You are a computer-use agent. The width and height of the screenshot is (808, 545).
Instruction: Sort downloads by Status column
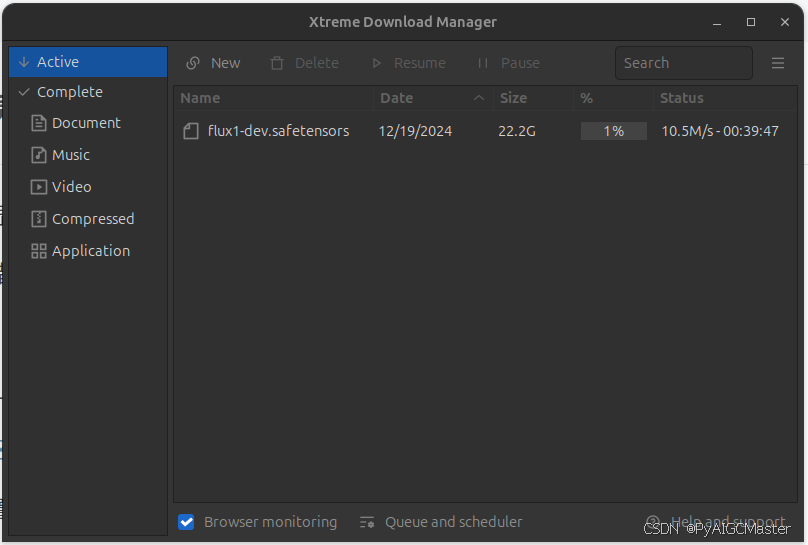point(725,98)
